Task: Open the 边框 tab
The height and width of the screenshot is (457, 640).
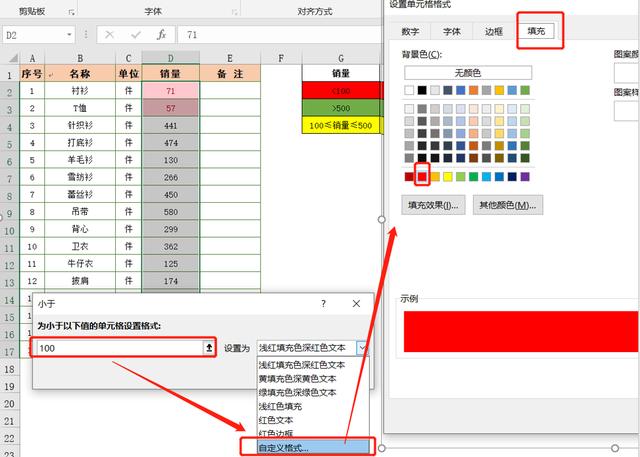Action: pyautogui.click(x=493, y=31)
